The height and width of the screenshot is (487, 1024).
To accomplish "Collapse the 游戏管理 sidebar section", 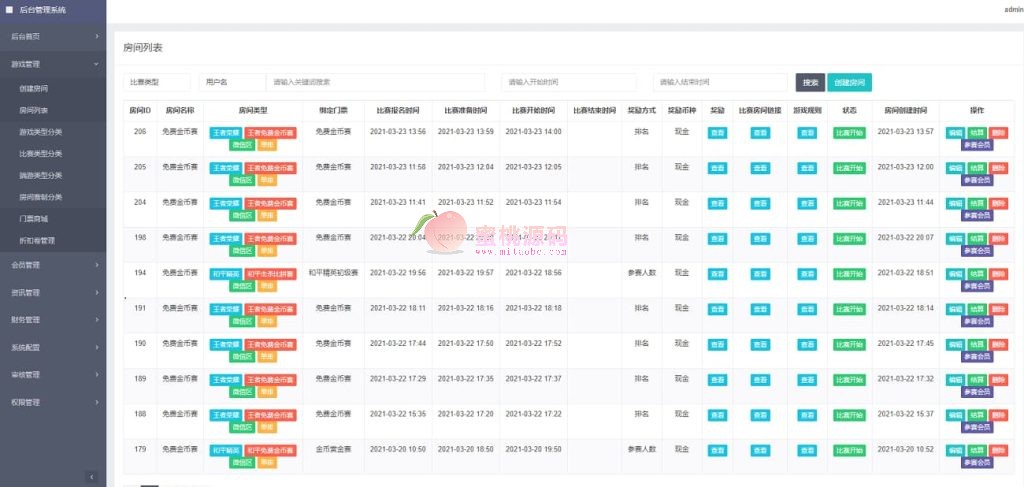I will 52,63.
